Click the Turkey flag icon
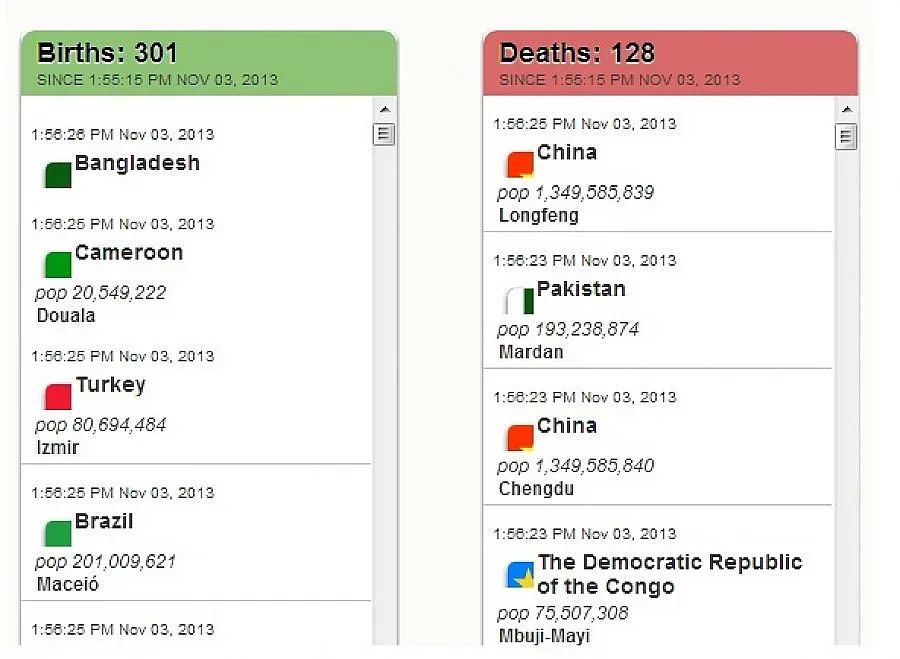The image size is (900, 659). coord(58,396)
